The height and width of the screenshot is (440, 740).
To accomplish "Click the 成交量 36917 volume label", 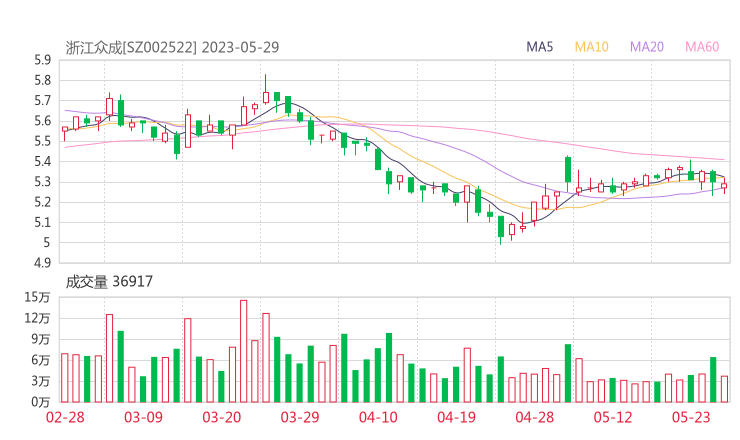I will pyautogui.click(x=109, y=282).
